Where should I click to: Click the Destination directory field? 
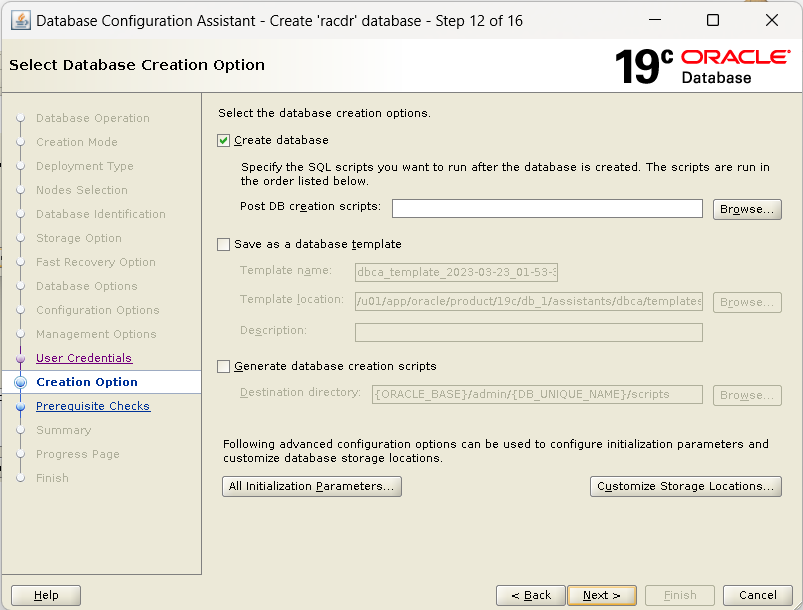(537, 394)
